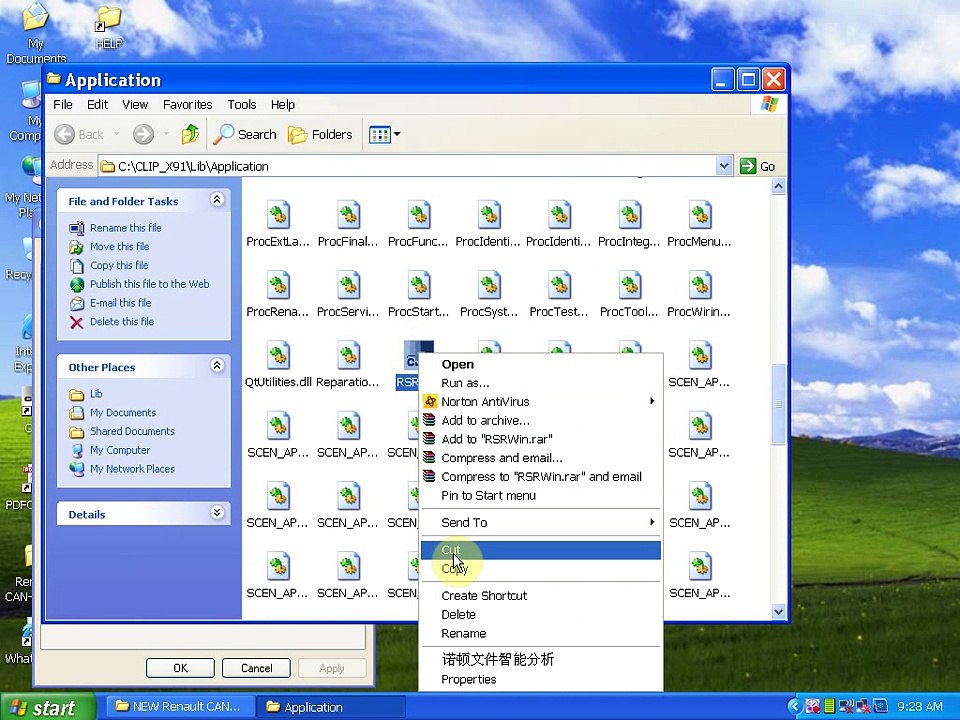Collapse File and Folder Tasks panel
960x720 pixels.
click(x=217, y=200)
